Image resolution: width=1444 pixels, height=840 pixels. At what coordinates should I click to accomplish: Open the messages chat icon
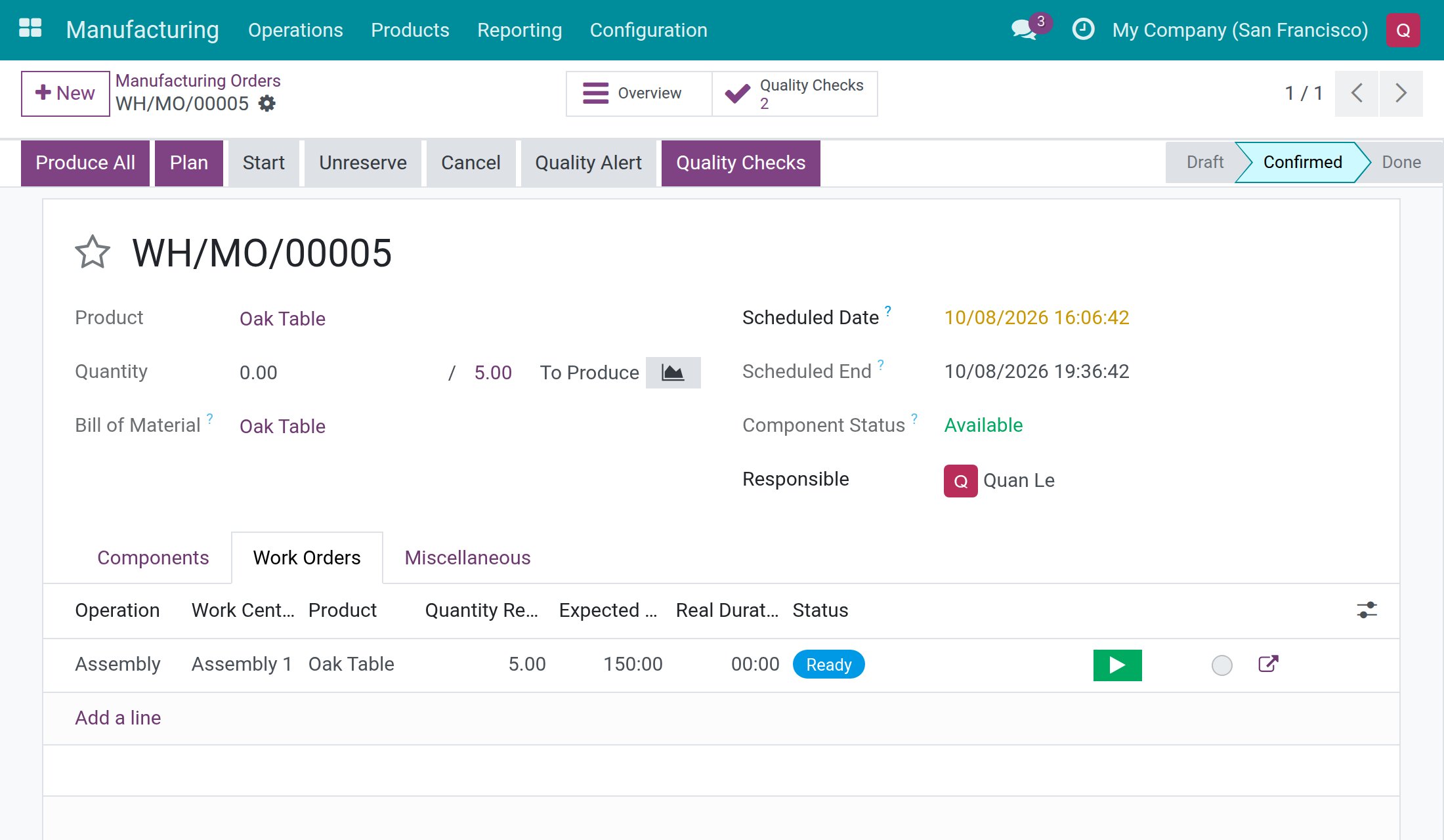1025,30
